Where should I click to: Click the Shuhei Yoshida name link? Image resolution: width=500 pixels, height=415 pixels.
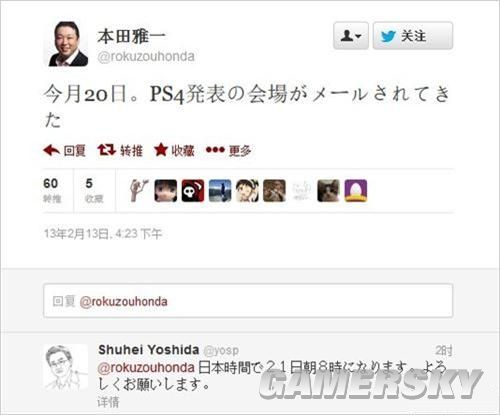point(149,350)
